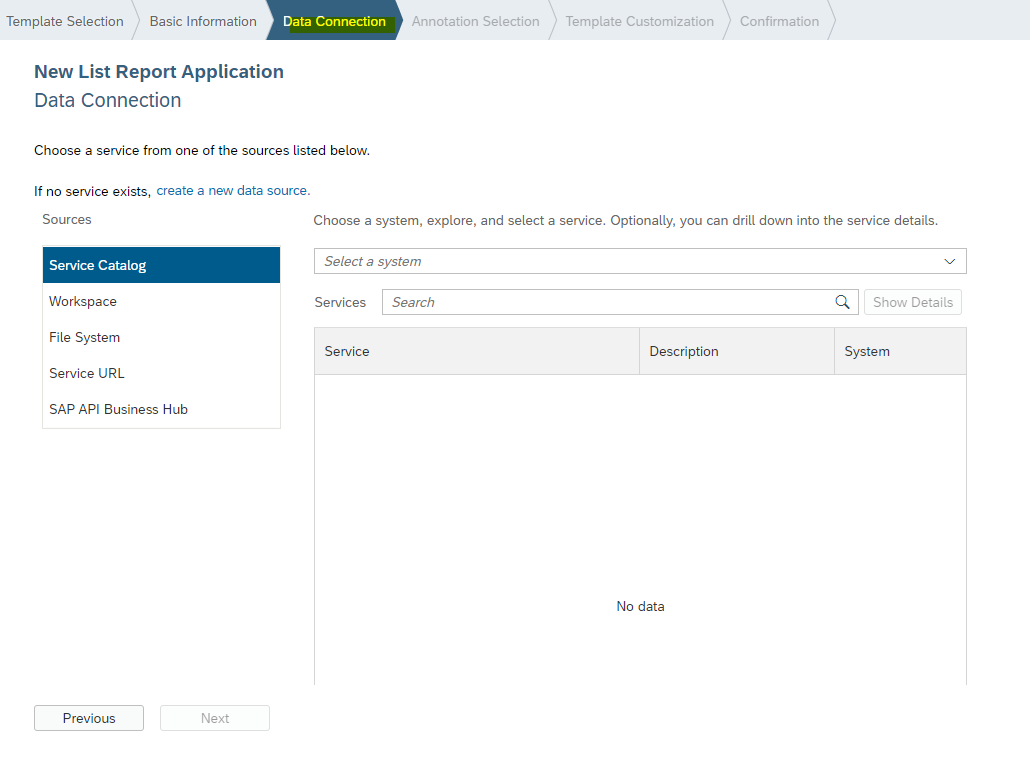Click the New List Report Application heading
The image size is (1030, 759).
(159, 72)
